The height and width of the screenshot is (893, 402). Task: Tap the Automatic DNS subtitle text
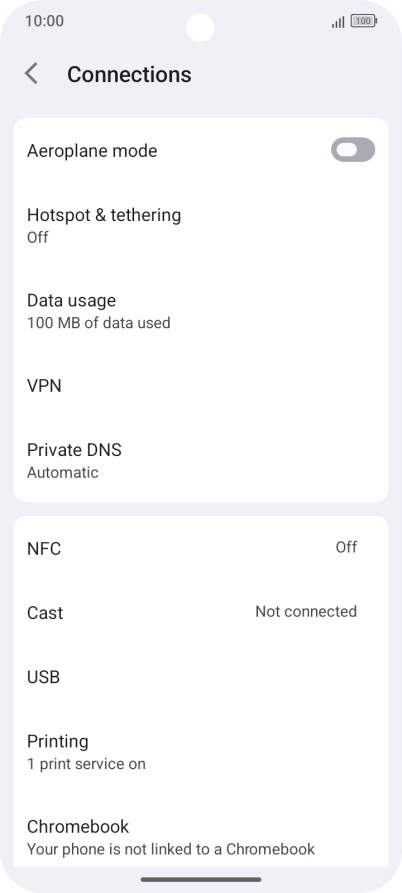tap(63, 473)
